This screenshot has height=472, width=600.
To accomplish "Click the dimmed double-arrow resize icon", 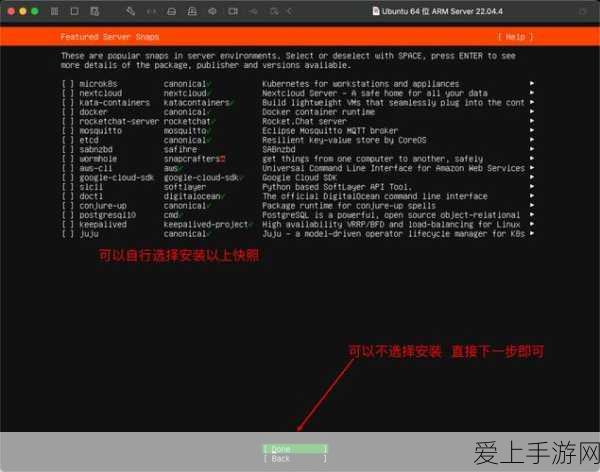I will pyautogui.click(x=151, y=11).
